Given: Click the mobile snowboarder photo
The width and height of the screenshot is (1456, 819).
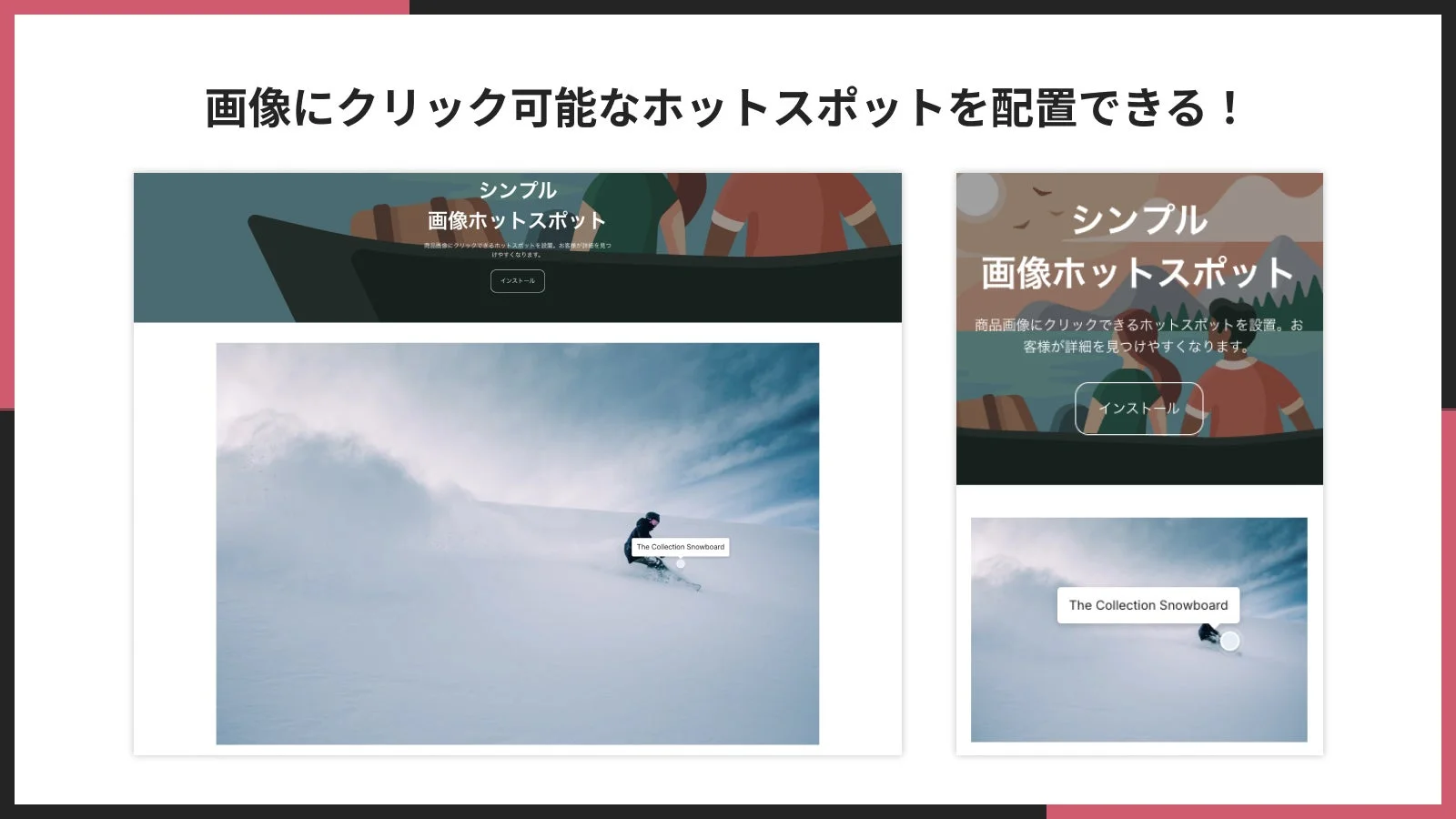Looking at the screenshot, I should coord(1138,630).
